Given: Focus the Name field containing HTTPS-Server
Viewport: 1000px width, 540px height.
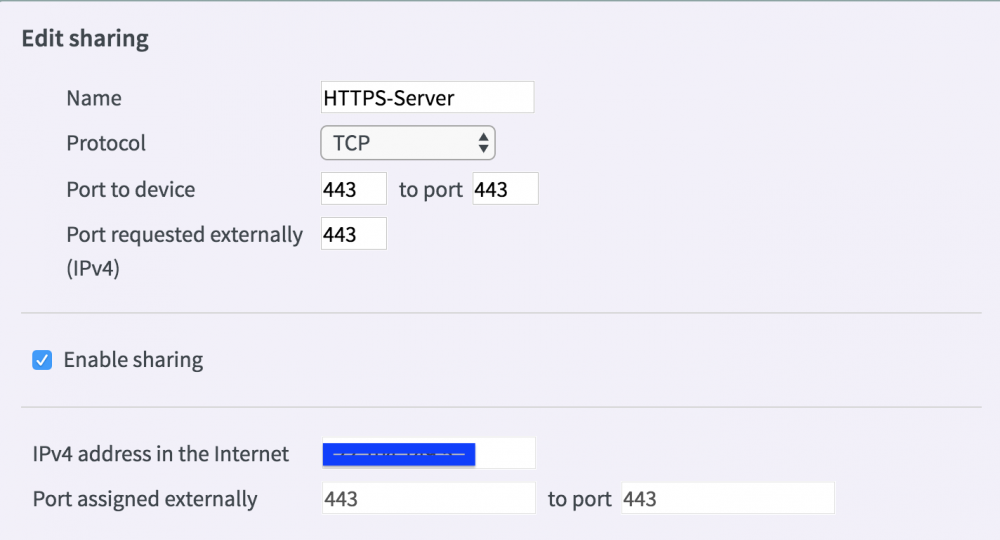Looking at the screenshot, I should click(427, 98).
